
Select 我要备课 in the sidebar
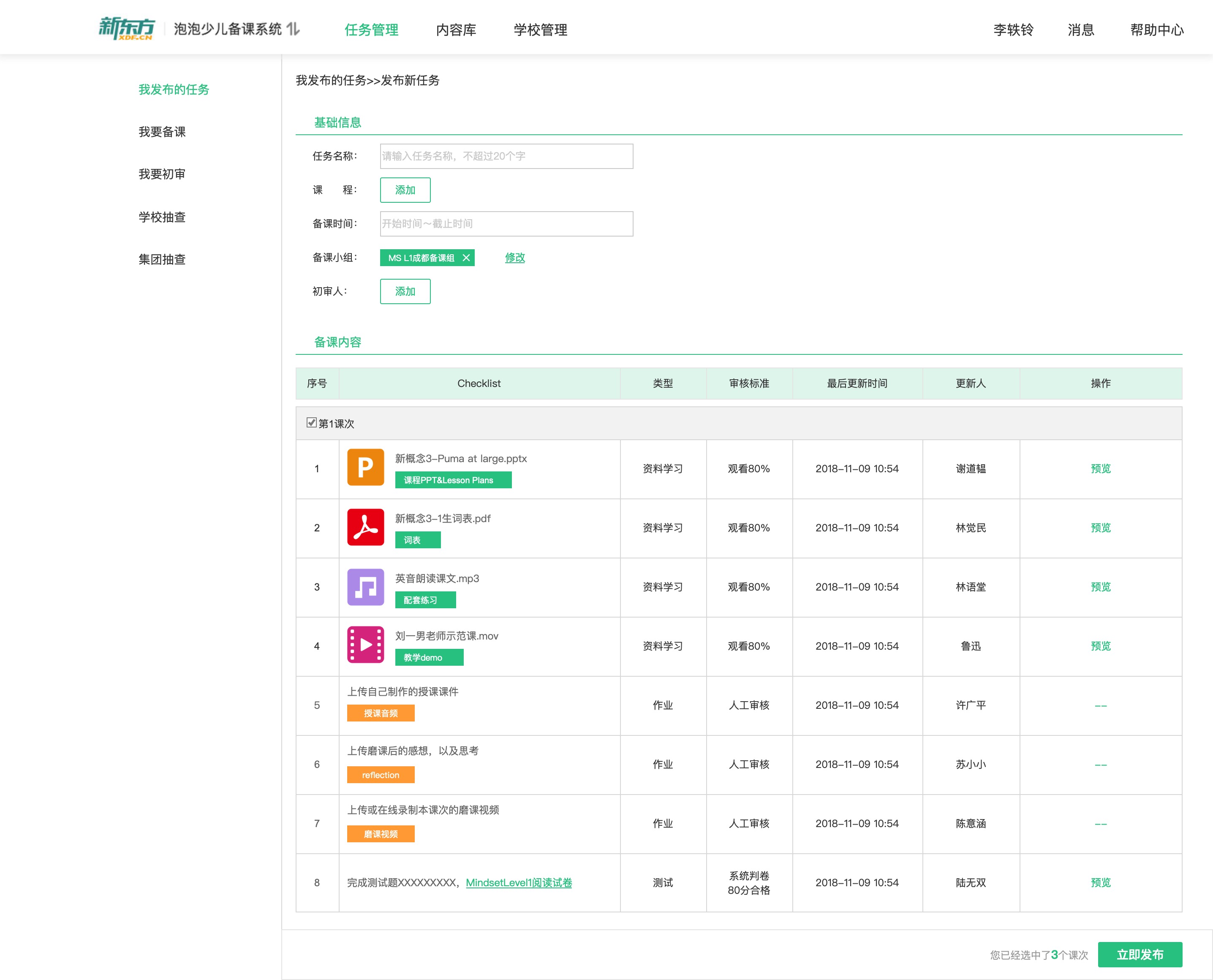pyautogui.click(x=162, y=131)
